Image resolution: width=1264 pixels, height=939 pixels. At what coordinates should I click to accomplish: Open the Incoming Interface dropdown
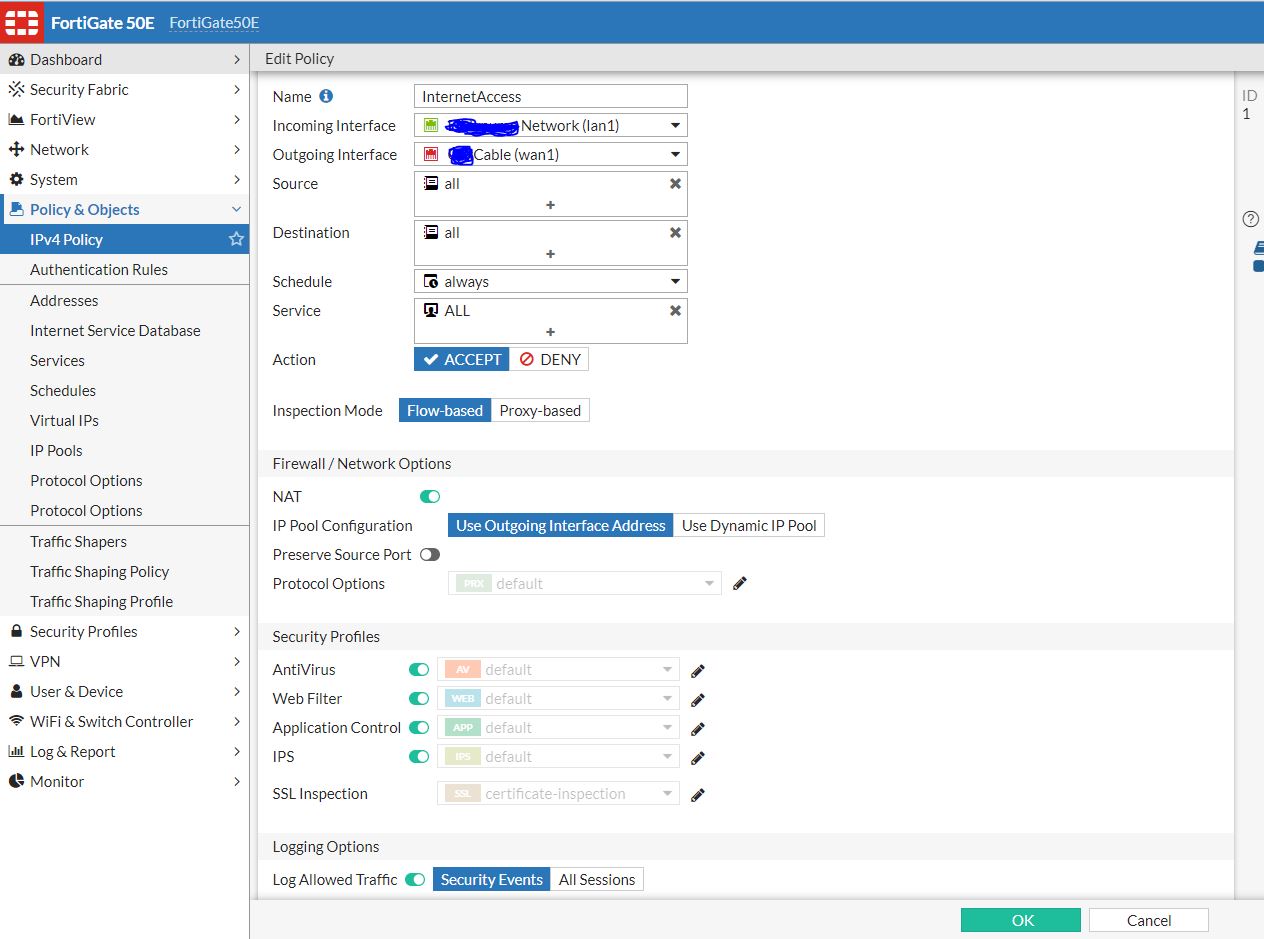550,125
